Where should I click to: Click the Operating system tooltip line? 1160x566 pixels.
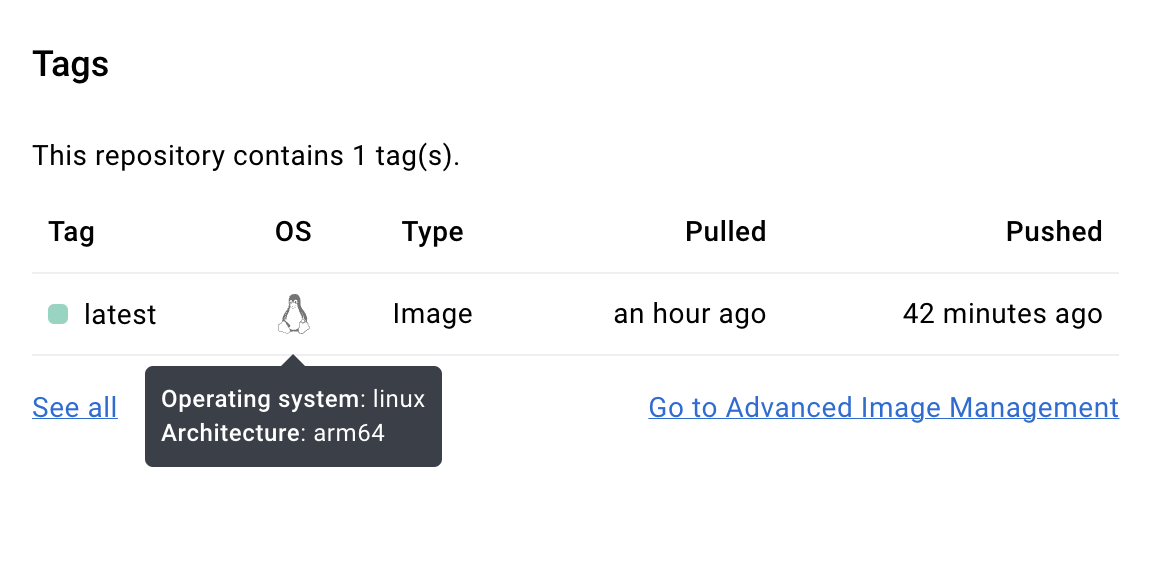[x=293, y=399]
